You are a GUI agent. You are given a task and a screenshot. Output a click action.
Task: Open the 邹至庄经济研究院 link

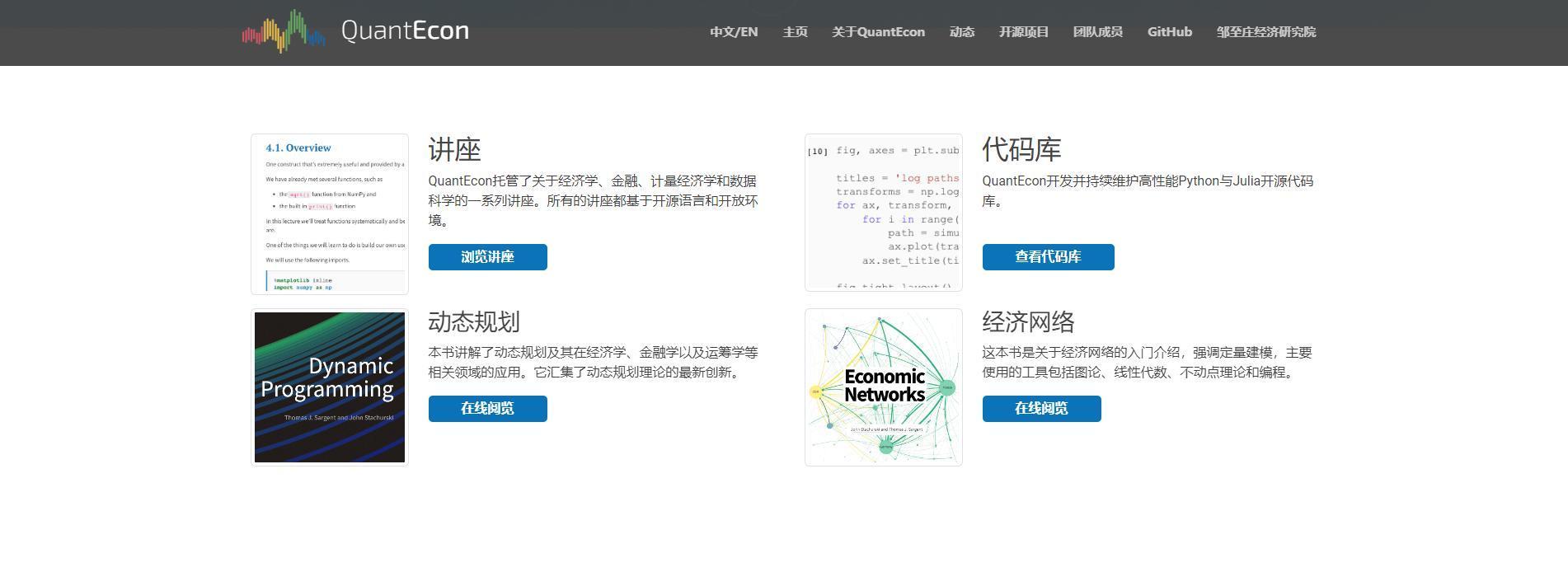point(1265,32)
